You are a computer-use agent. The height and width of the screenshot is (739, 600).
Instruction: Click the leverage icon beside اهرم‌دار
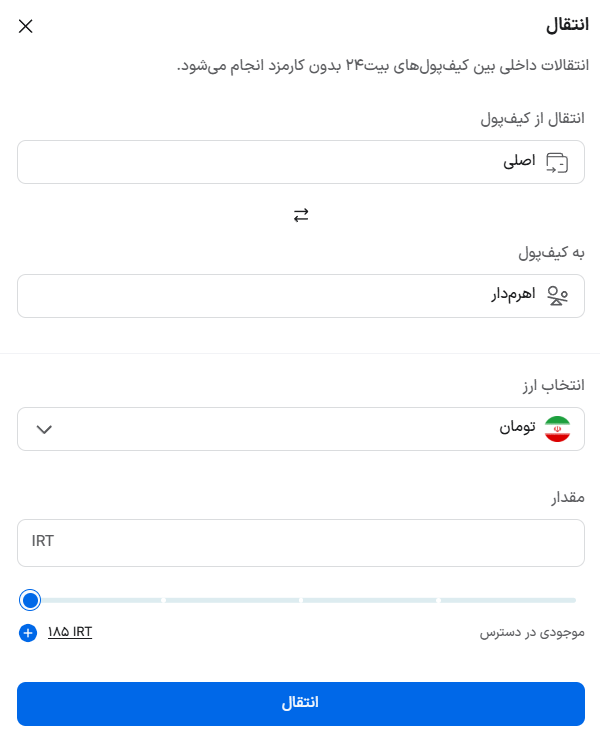tap(557, 296)
